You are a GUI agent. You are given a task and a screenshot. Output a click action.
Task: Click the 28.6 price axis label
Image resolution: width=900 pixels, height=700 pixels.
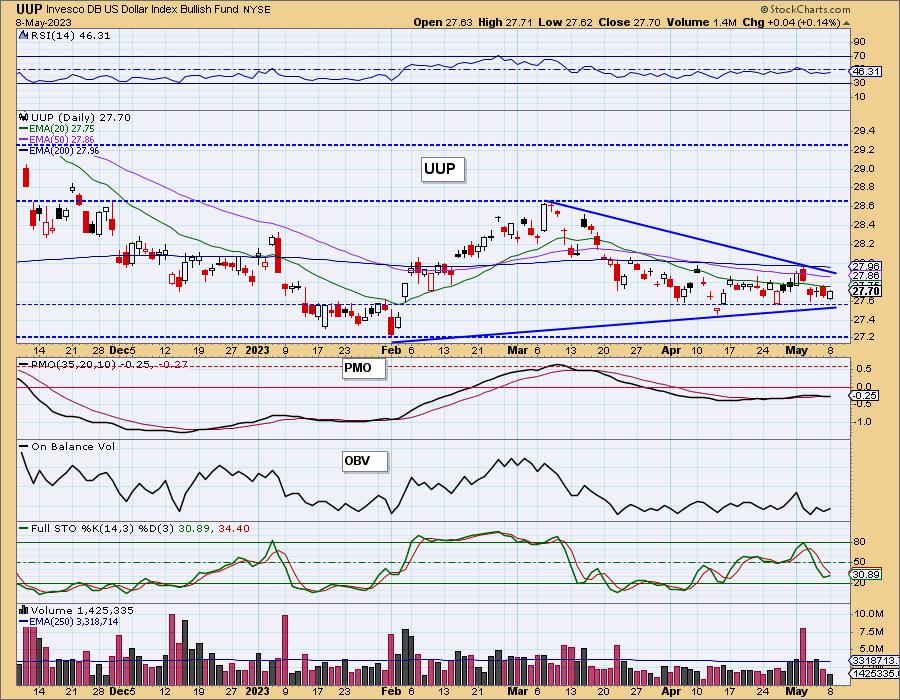pyautogui.click(x=864, y=205)
